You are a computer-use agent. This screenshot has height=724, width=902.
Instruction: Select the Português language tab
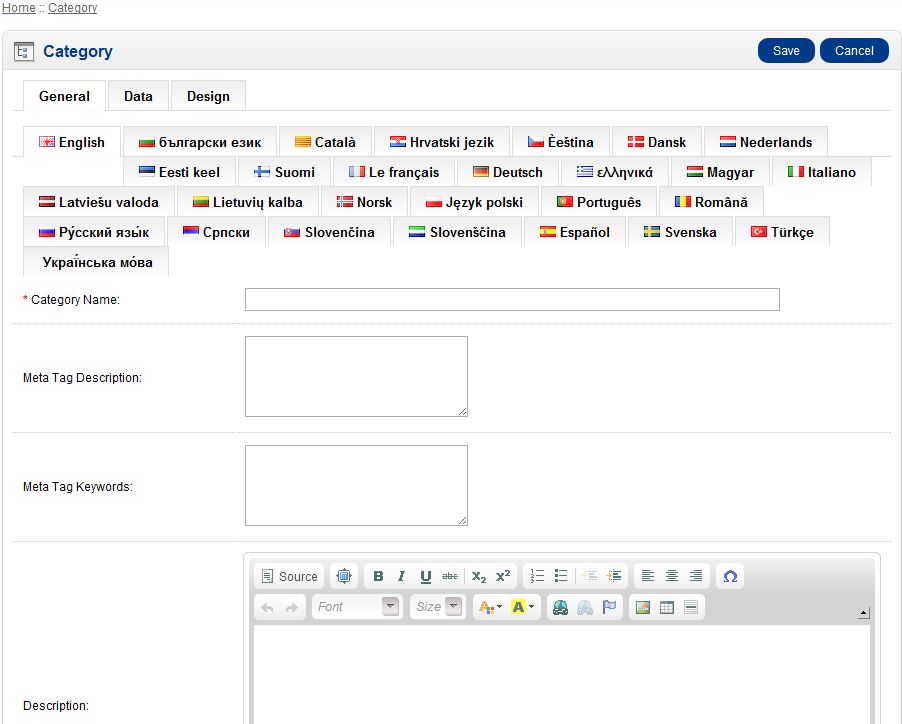[x=599, y=202]
